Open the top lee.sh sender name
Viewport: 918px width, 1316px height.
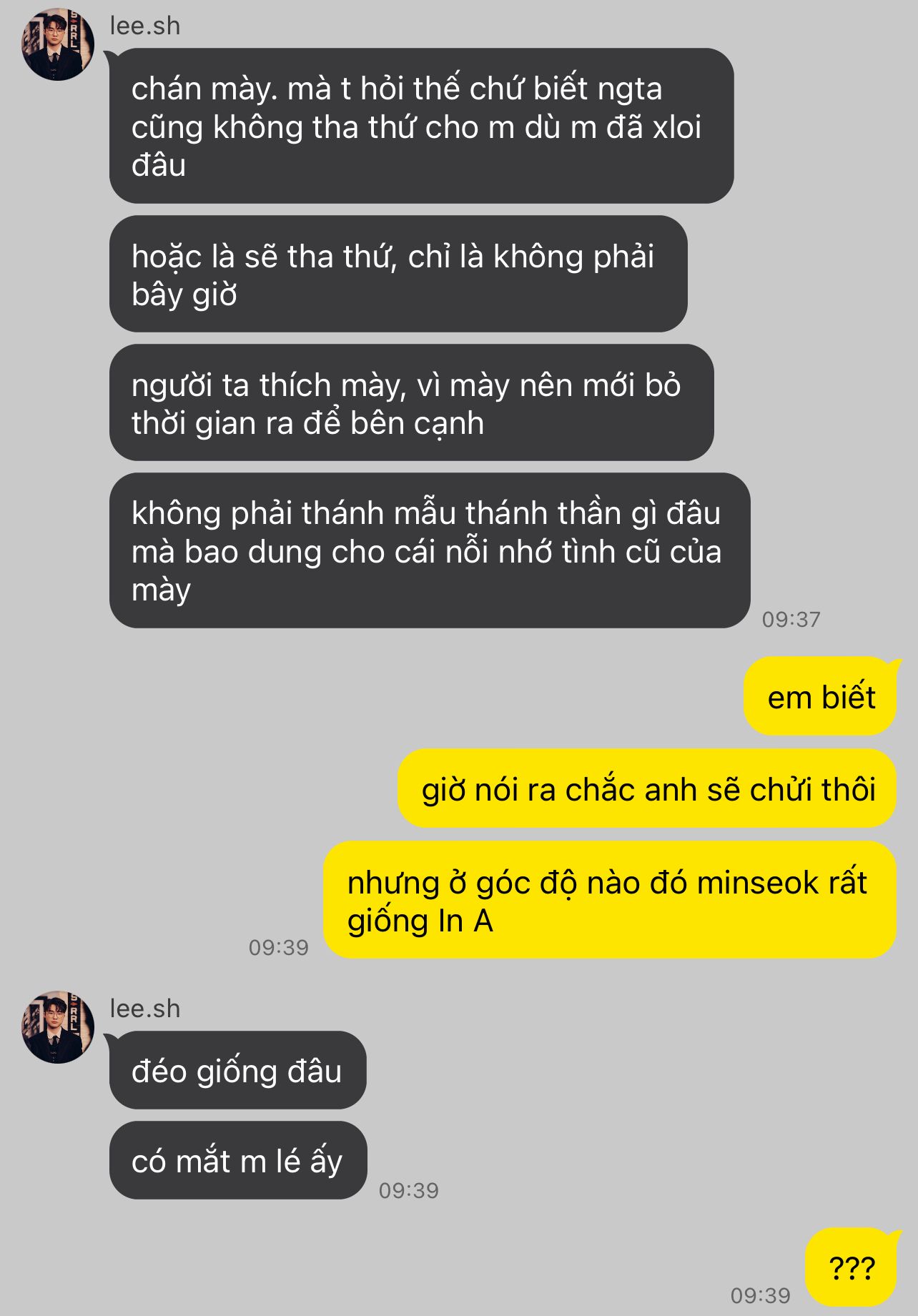click(145, 26)
